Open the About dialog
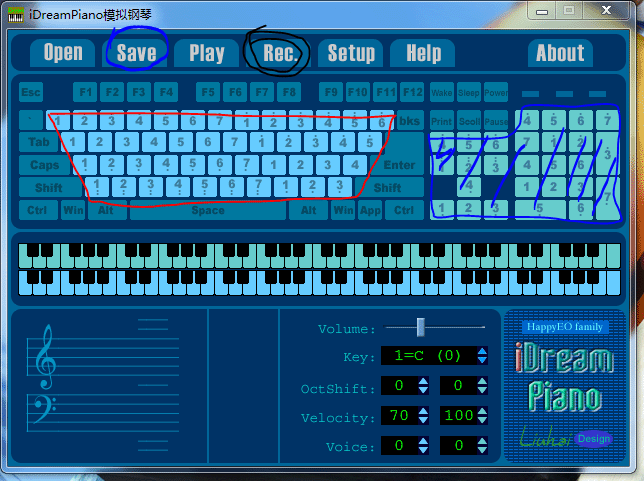644x481 pixels. (x=560, y=53)
